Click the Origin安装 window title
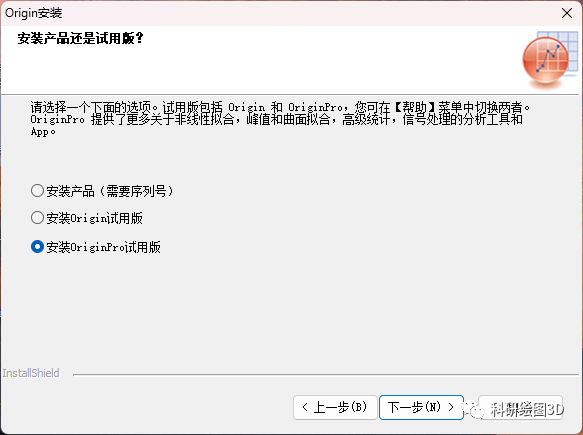 [33, 13]
